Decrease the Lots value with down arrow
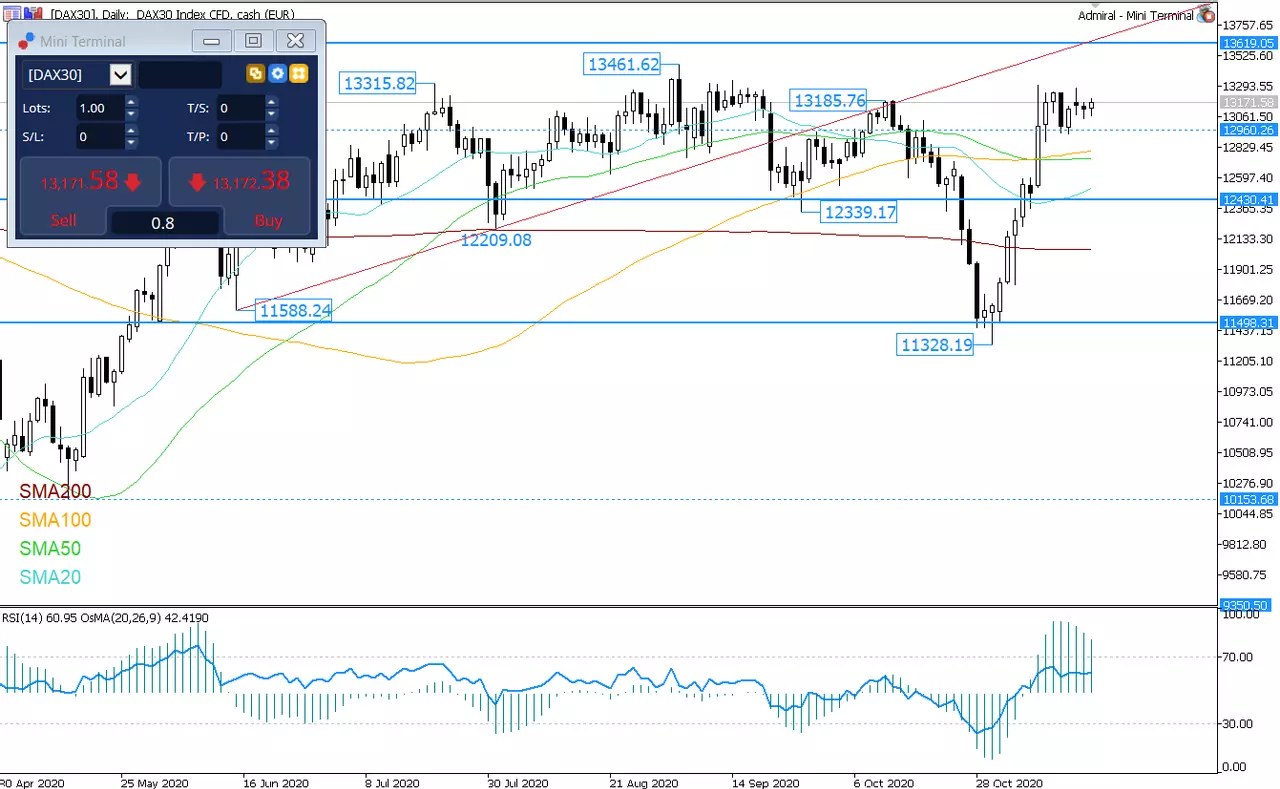The width and height of the screenshot is (1280, 789). point(131,114)
